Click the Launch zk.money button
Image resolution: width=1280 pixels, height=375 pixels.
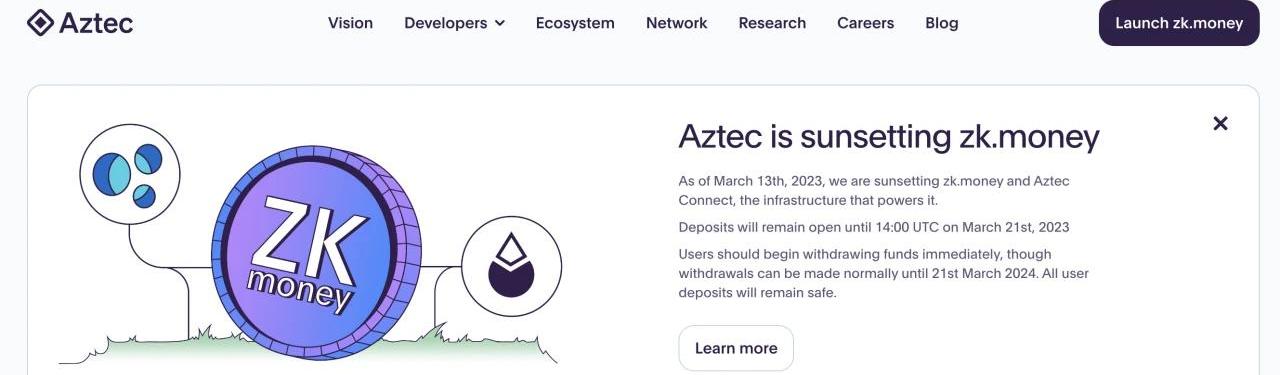click(1179, 23)
